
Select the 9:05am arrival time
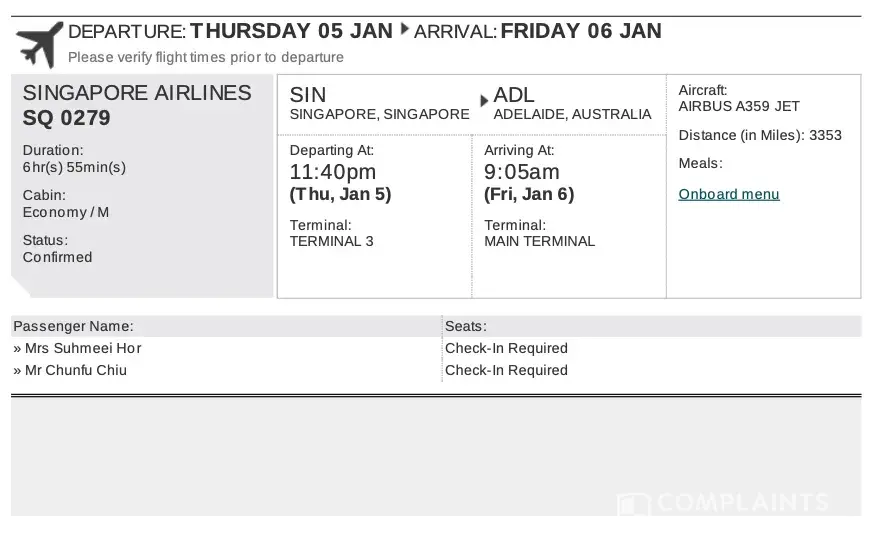click(522, 172)
